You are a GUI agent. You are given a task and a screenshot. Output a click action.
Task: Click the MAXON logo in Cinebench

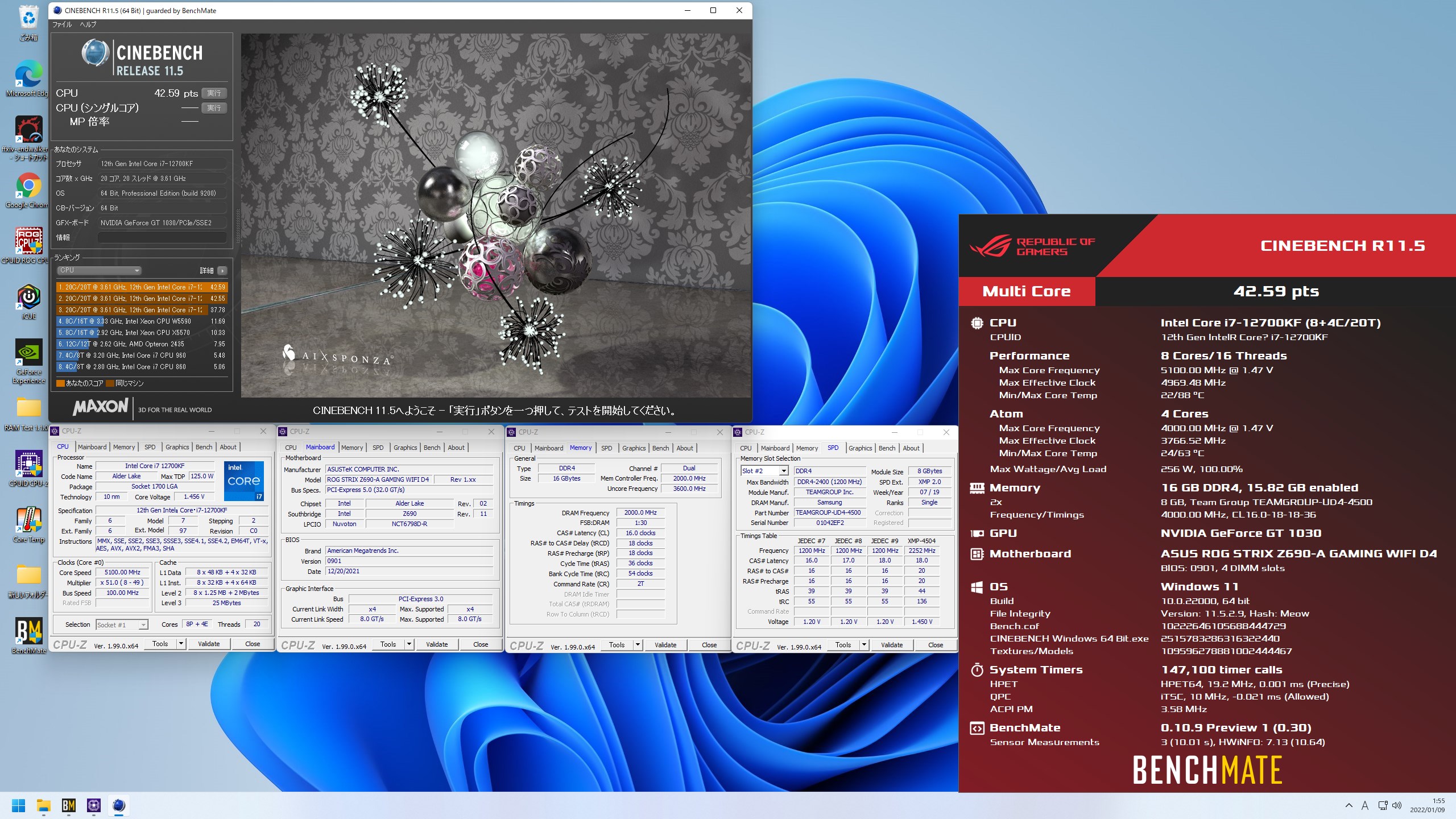[x=101, y=407]
